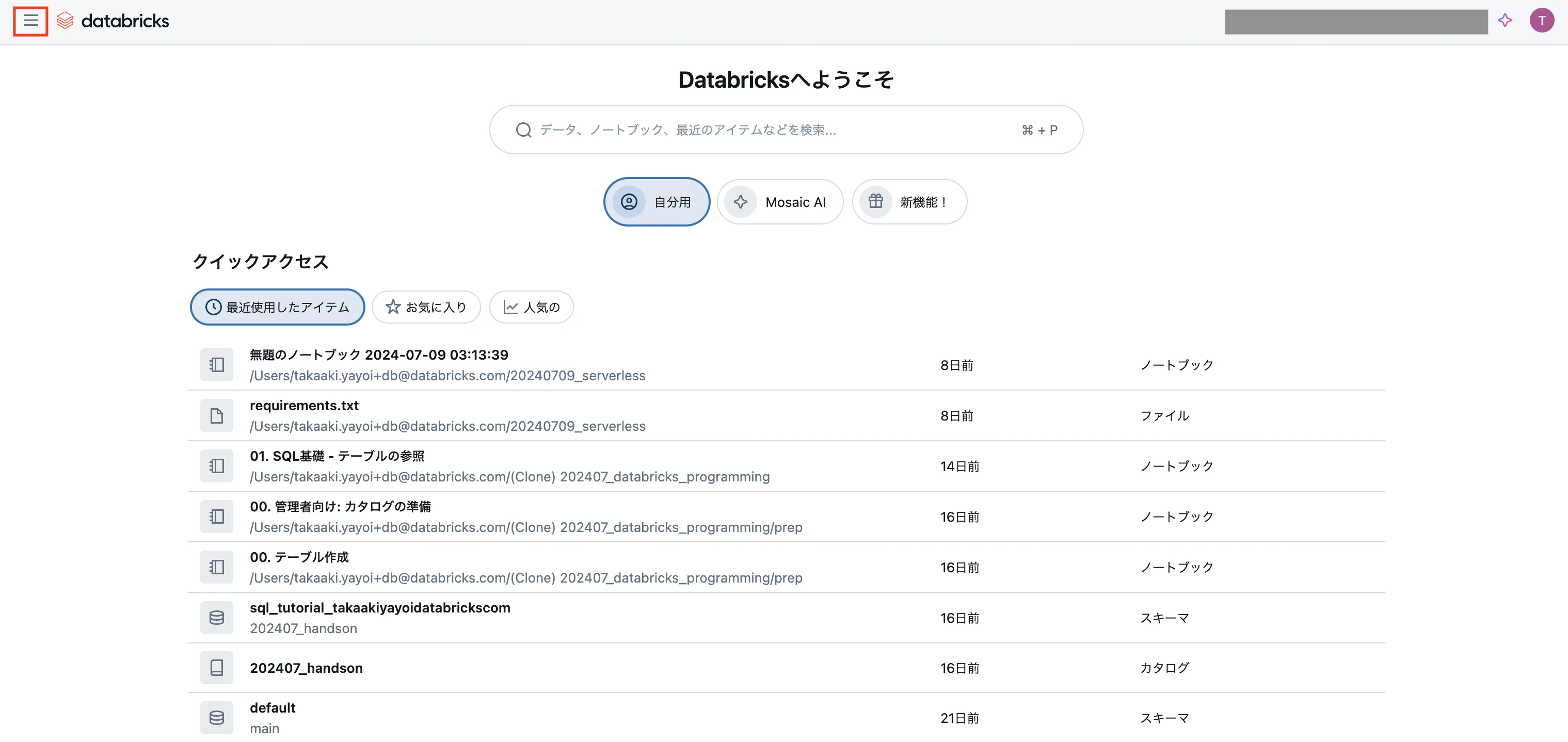This screenshot has height=742, width=1568.
Task: Open the 202407_handson catalog name
Action: point(306,668)
